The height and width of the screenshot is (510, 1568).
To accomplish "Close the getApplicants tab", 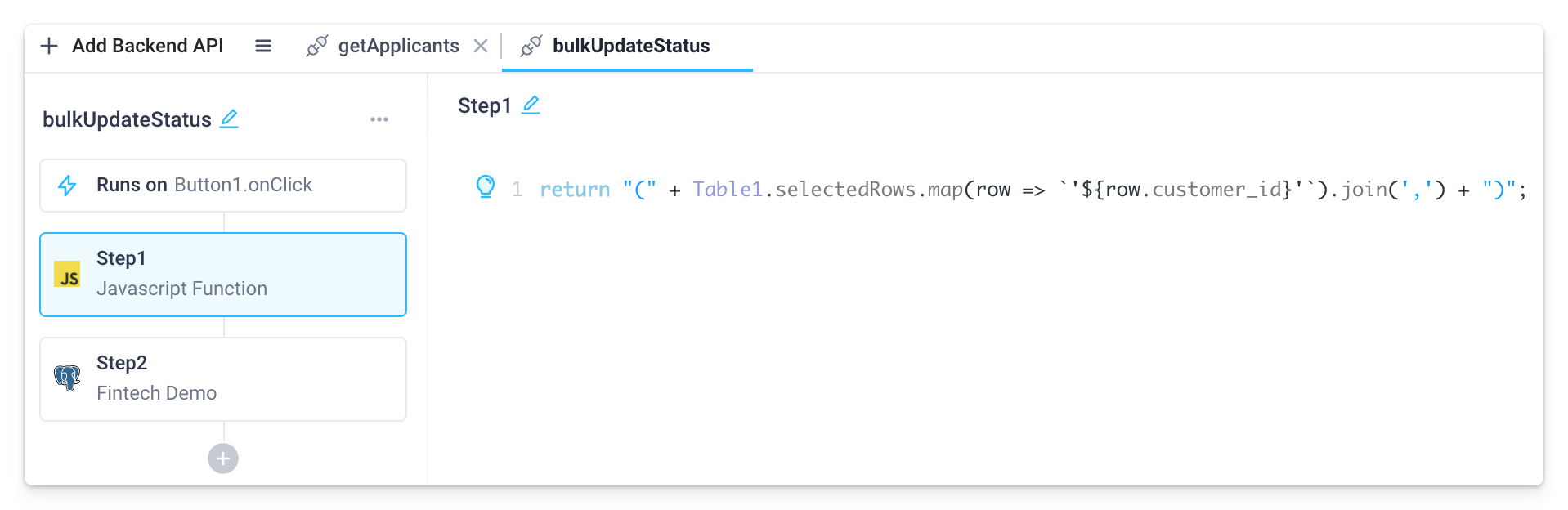I will [x=482, y=46].
